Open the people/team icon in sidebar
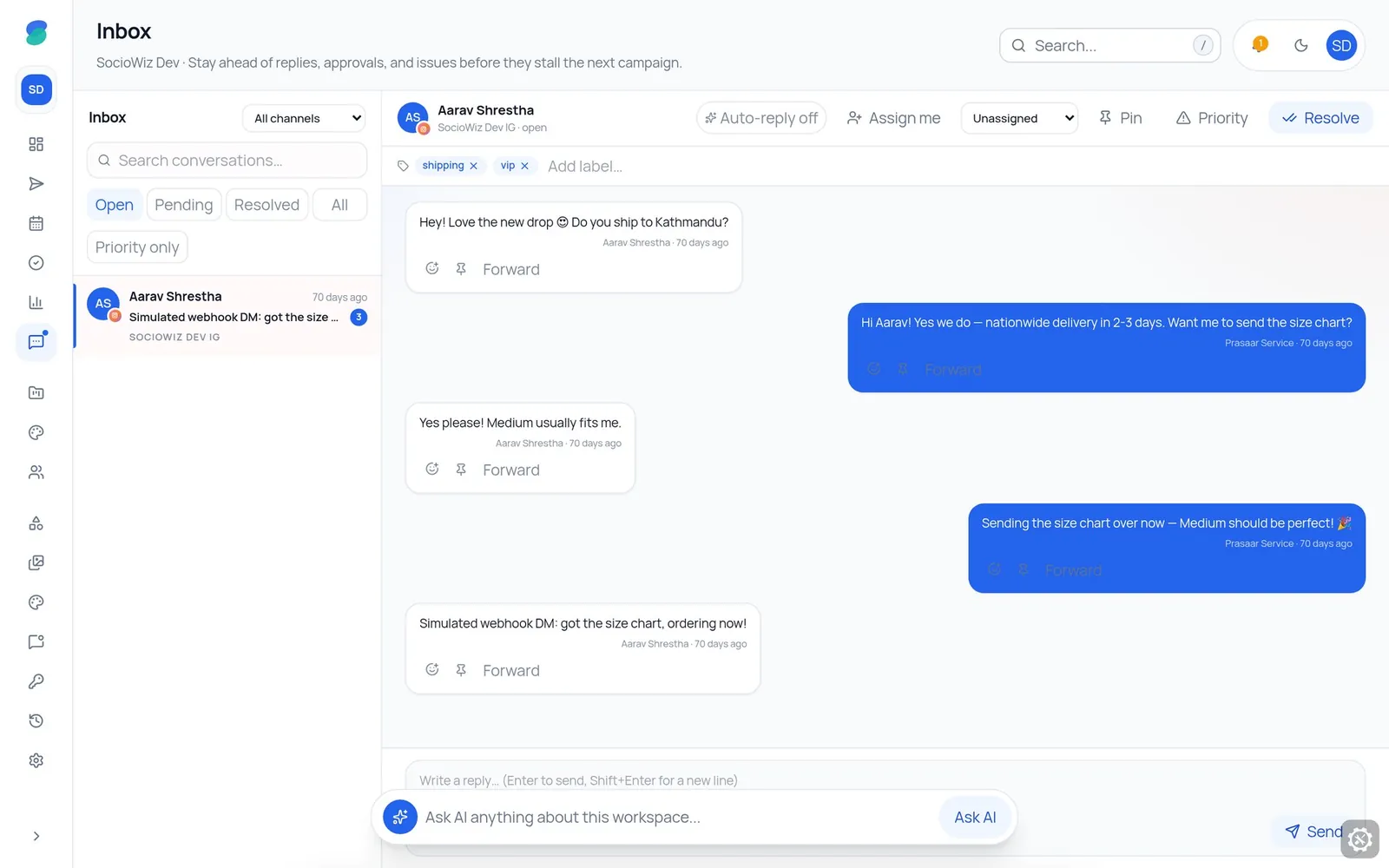This screenshot has width=1389, height=868. coord(36,472)
